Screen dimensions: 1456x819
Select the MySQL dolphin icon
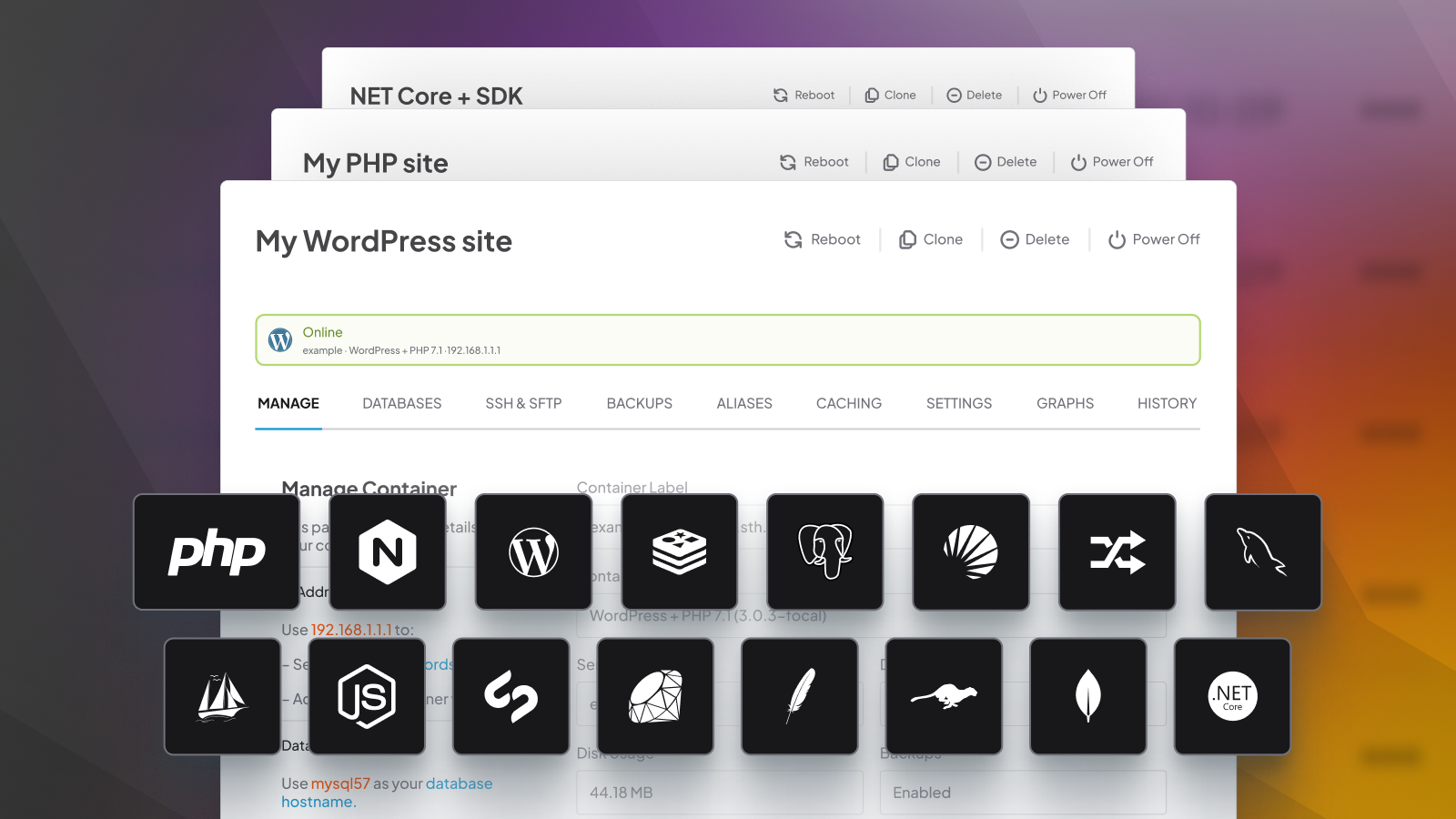[1263, 551]
